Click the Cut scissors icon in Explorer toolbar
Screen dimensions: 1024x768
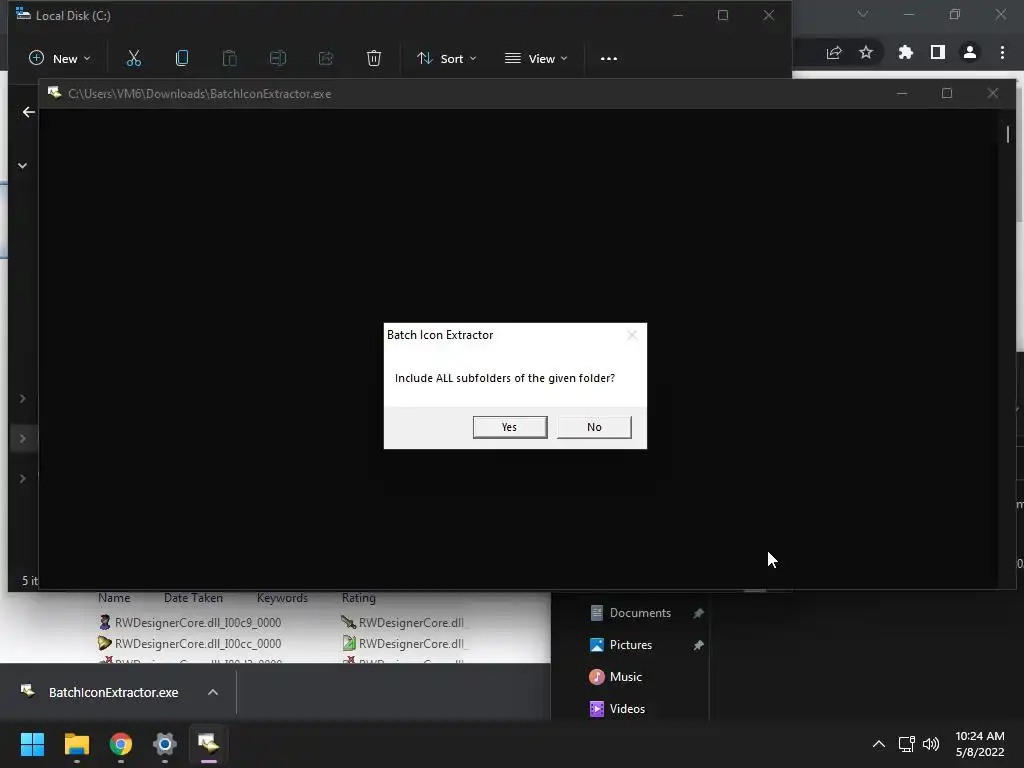(133, 59)
